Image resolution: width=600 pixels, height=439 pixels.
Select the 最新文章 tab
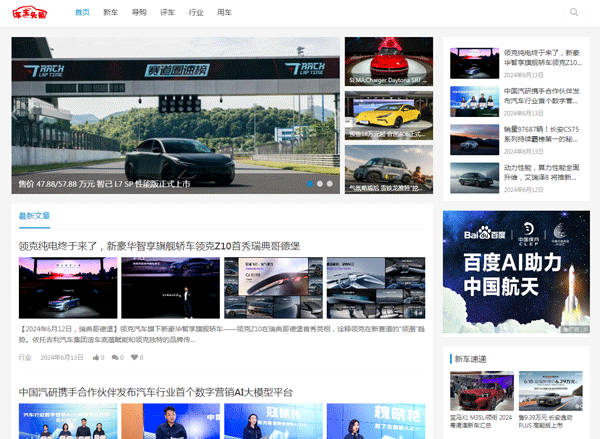tap(34, 216)
